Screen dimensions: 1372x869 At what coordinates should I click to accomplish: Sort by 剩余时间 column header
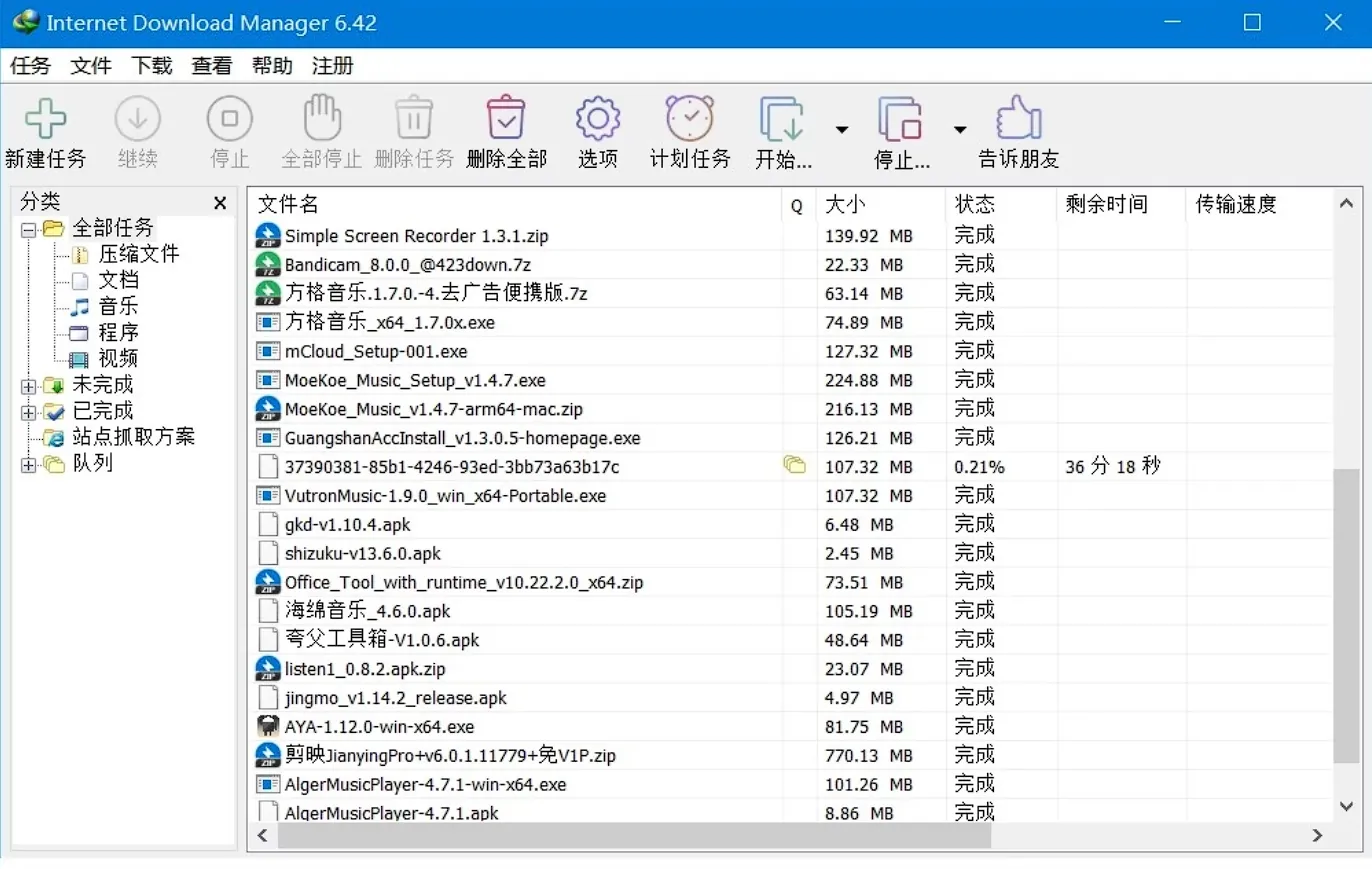click(1121, 205)
